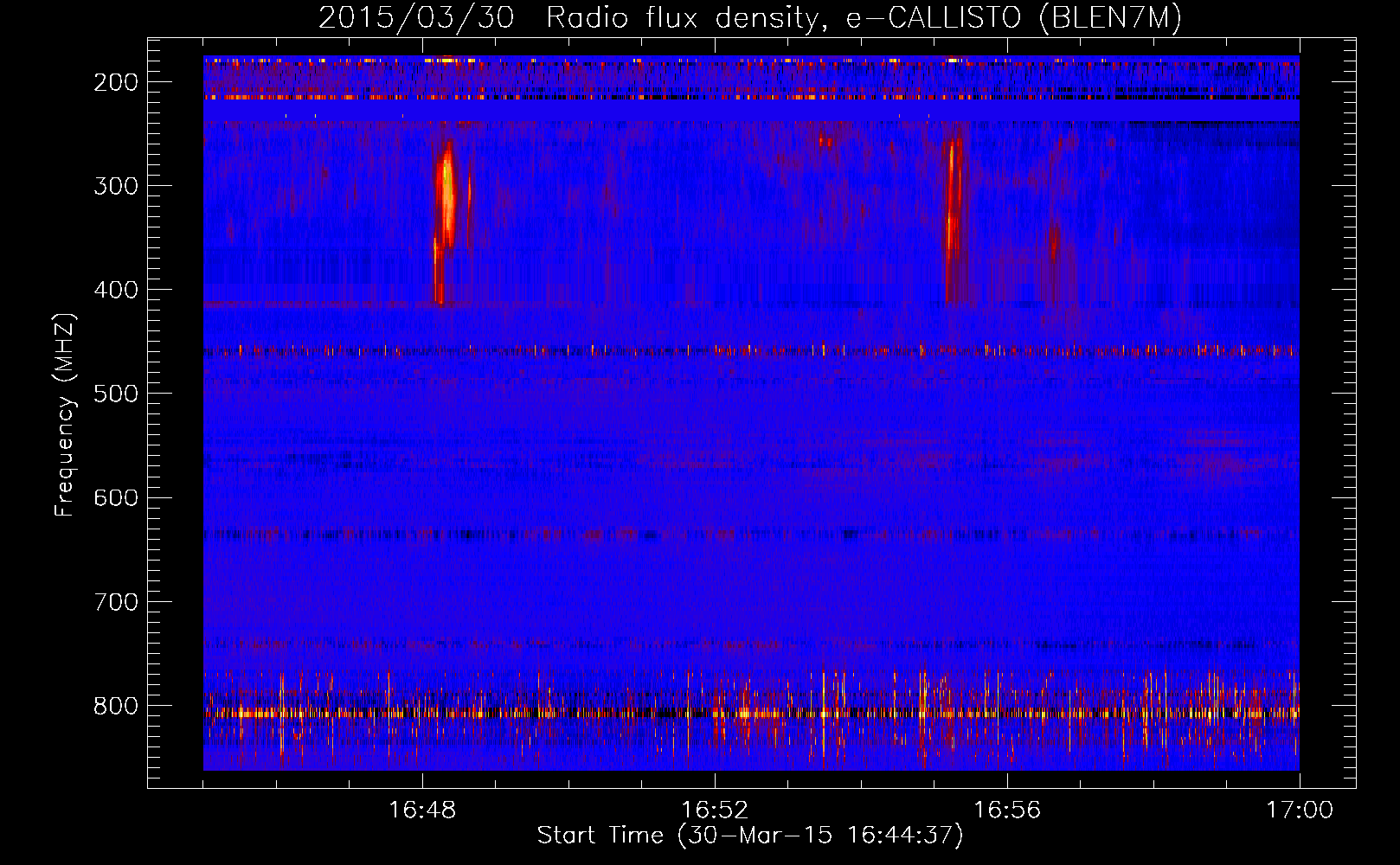Click the 'Start Time (30-Mar-15 16:44:37)' label

[x=749, y=836]
